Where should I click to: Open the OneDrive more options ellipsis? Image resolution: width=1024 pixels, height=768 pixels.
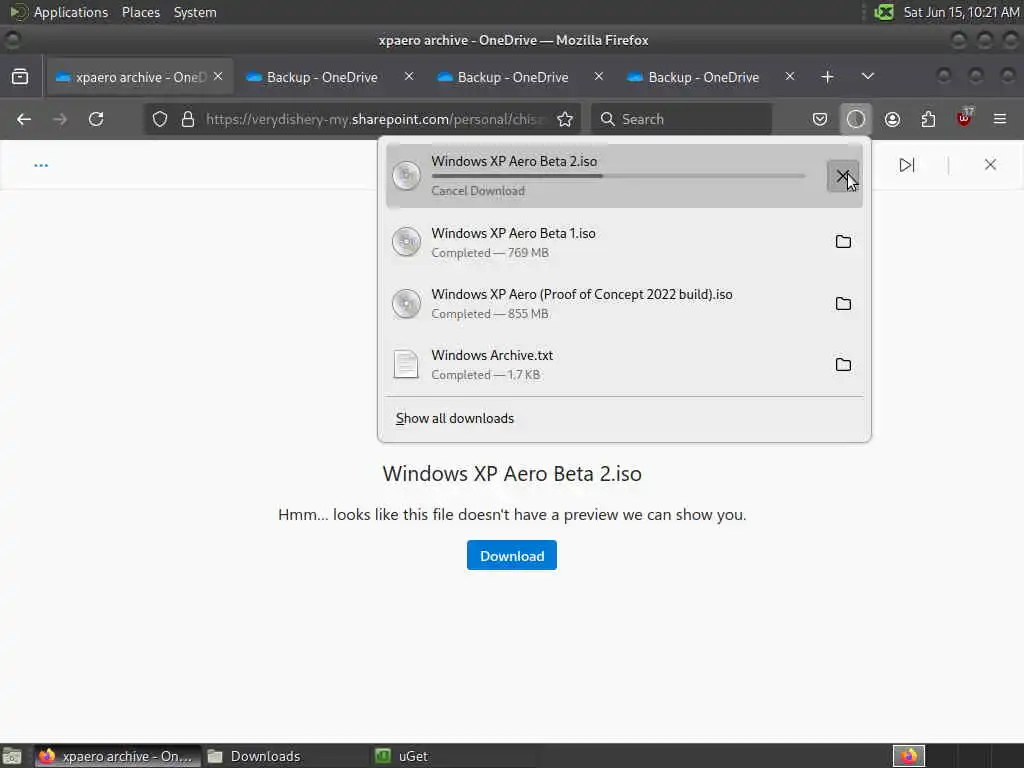tap(41, 165)
